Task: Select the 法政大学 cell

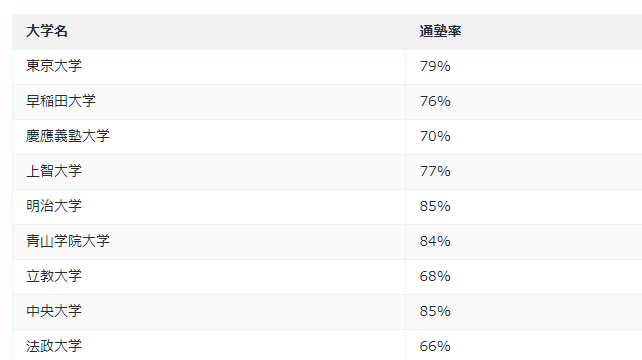Action: coord(209,345)
